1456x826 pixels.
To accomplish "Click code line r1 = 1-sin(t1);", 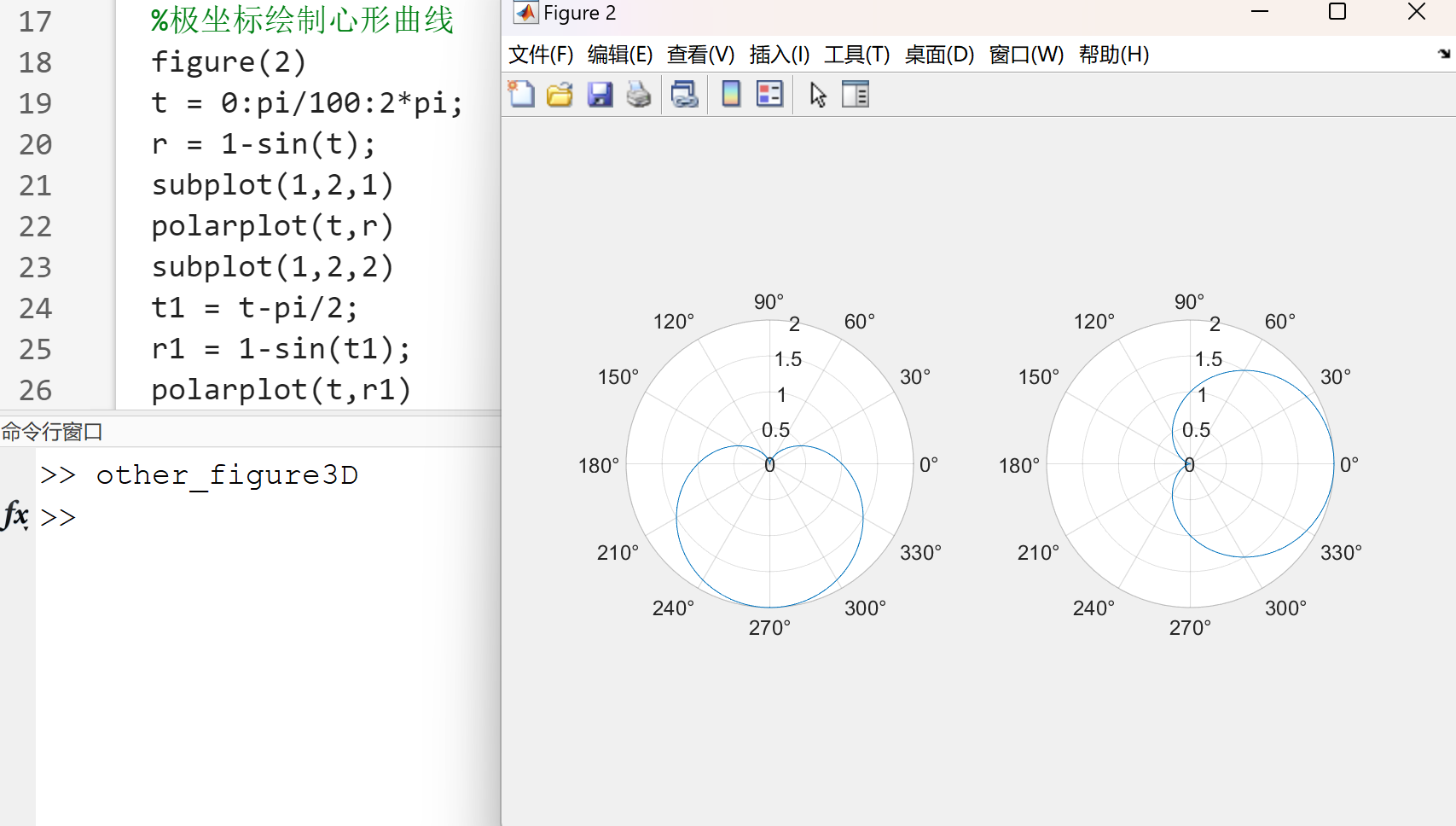I will coord(281,349).
